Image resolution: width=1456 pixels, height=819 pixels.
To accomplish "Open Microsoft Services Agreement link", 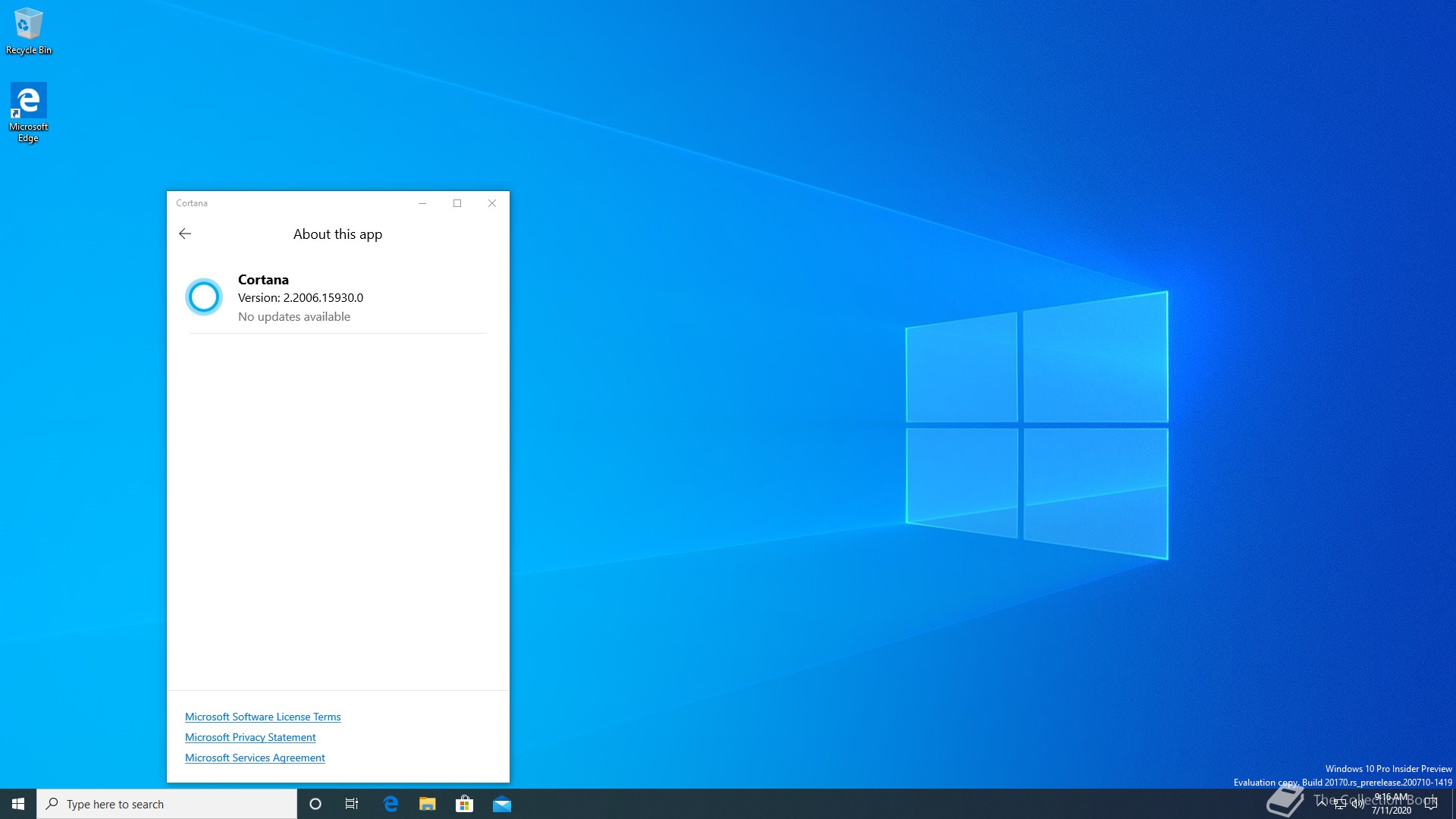I will tap(255, 758).
